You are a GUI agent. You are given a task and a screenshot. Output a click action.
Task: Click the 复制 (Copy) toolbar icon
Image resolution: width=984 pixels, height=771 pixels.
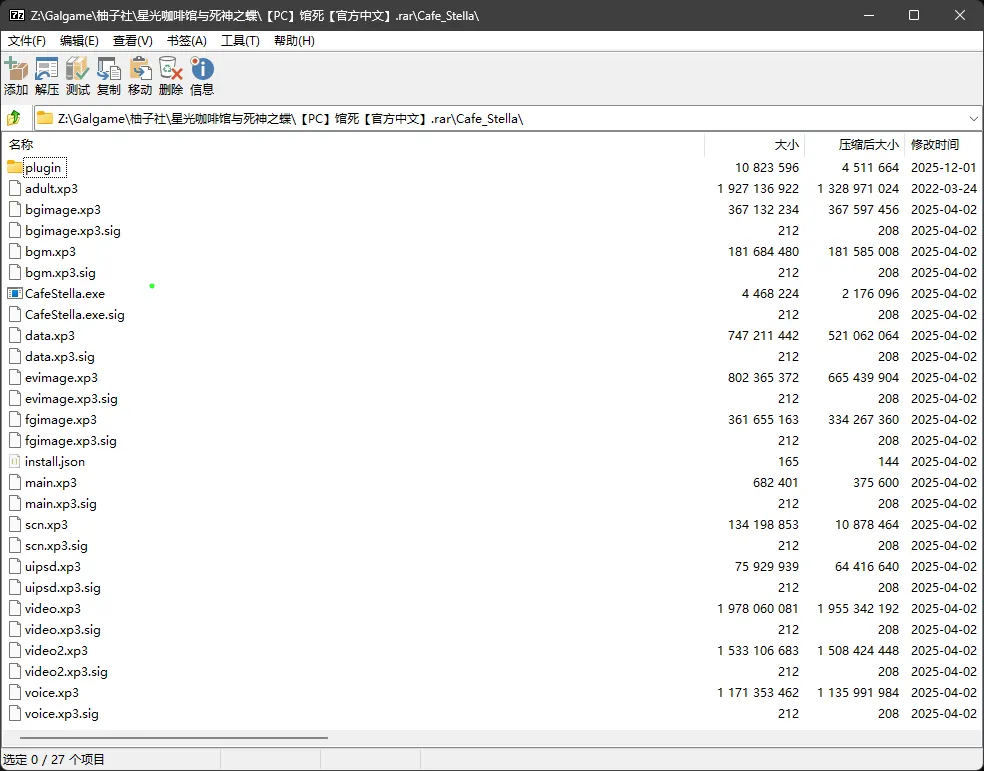pyautogui.click(x=109, y=69)
